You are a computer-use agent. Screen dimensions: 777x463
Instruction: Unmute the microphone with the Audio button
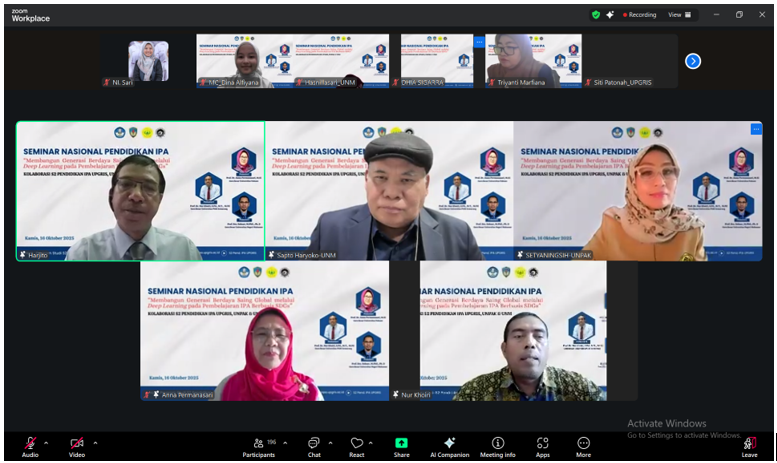pyautogui.click(x=30, y=443)
